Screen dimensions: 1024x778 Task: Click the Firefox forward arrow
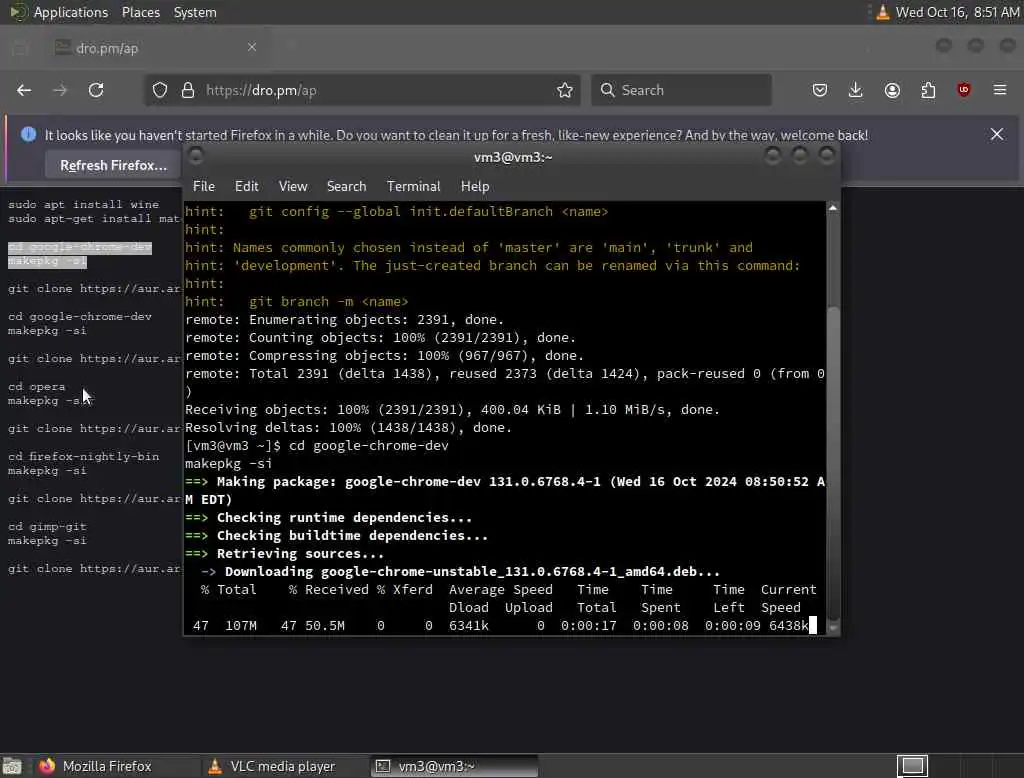tap(60, 90)
